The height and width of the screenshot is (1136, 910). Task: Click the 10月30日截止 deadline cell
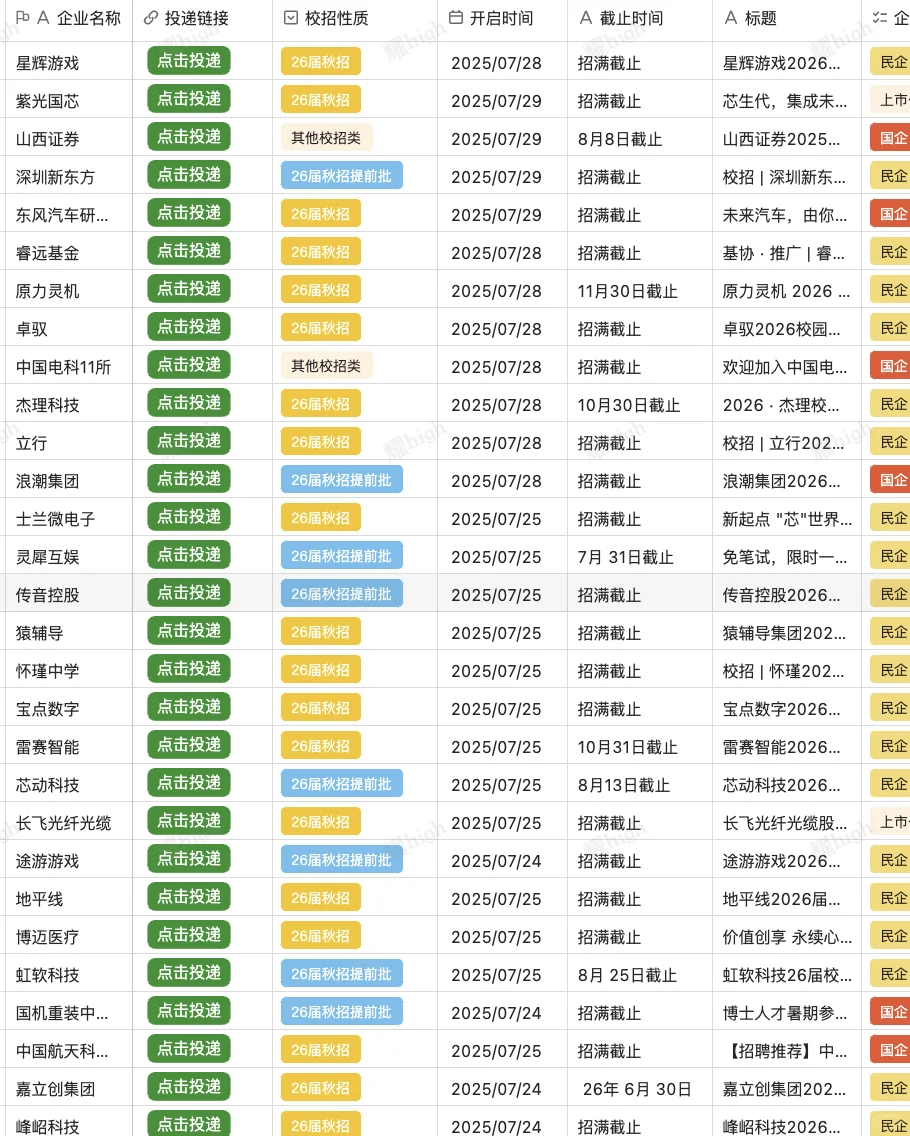(640, 405)
